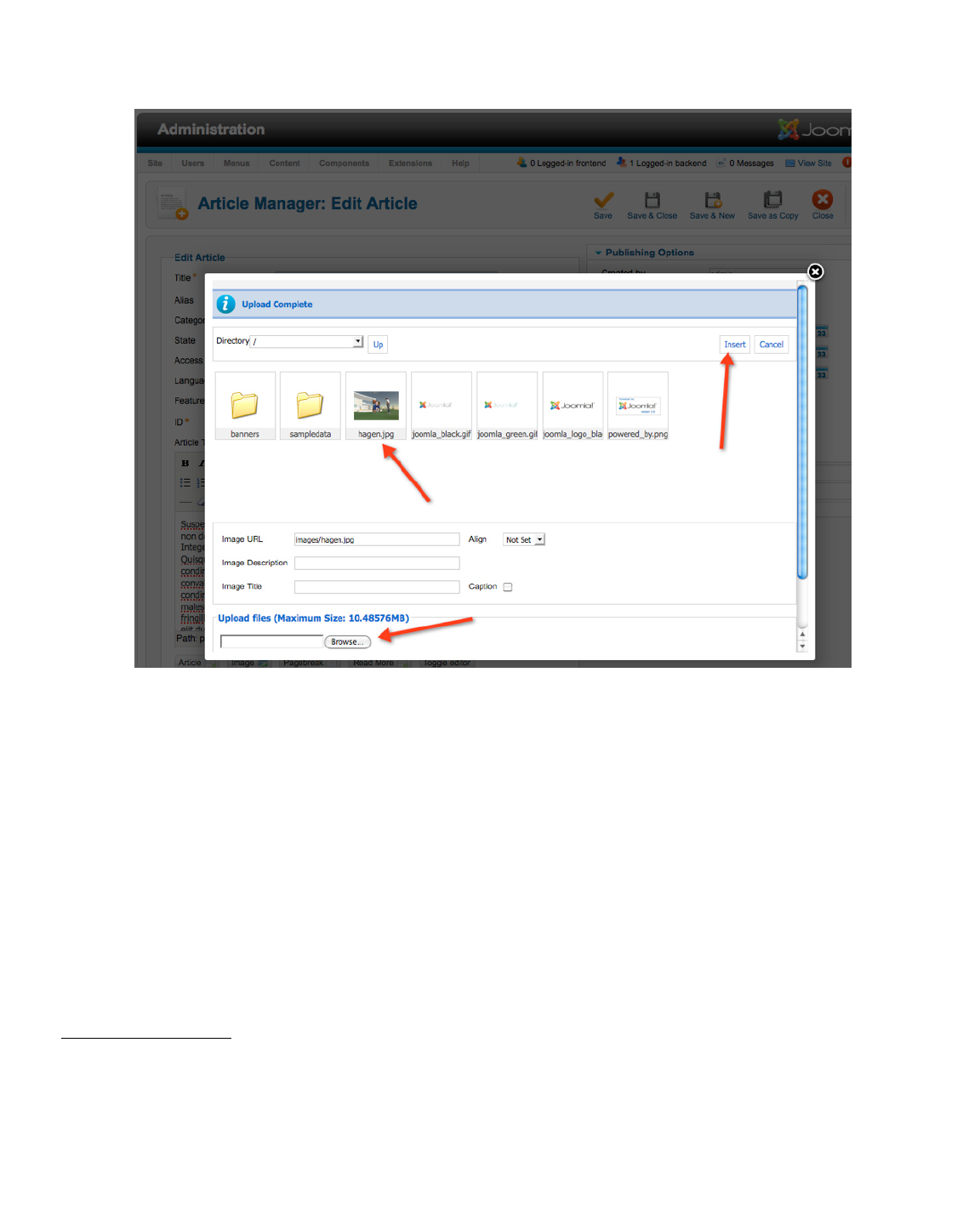
Task: Open the Components menu
Action: tap(345, 163)
